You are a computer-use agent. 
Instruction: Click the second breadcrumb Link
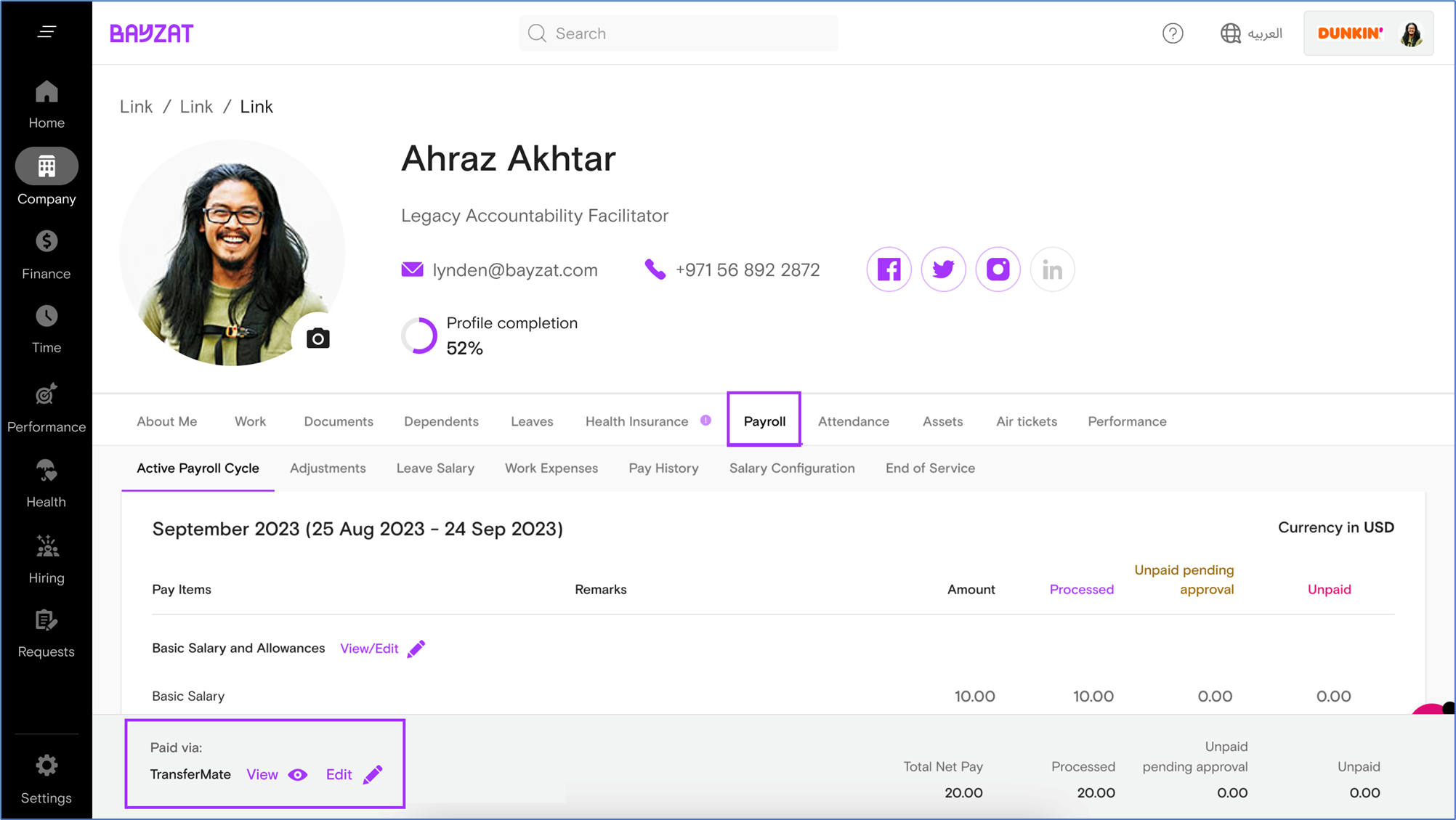coord(196,107)
